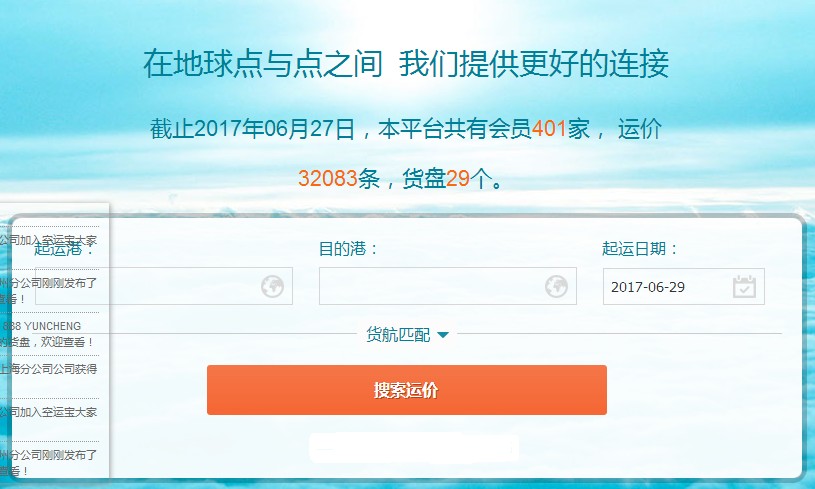This screenshot has height=489, width=815.
Task: Click the 目的港 field label
Action: point(348,248)
